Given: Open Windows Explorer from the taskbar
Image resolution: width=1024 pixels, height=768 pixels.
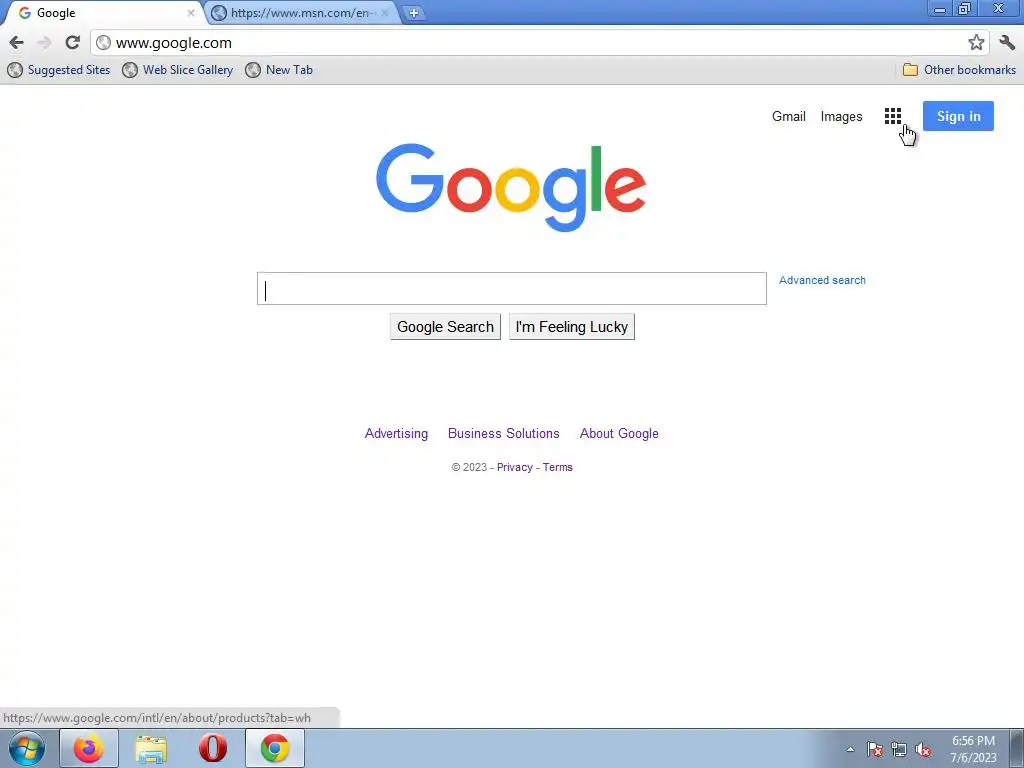Looking at the screenshot, I should click(x=151, y=748).
